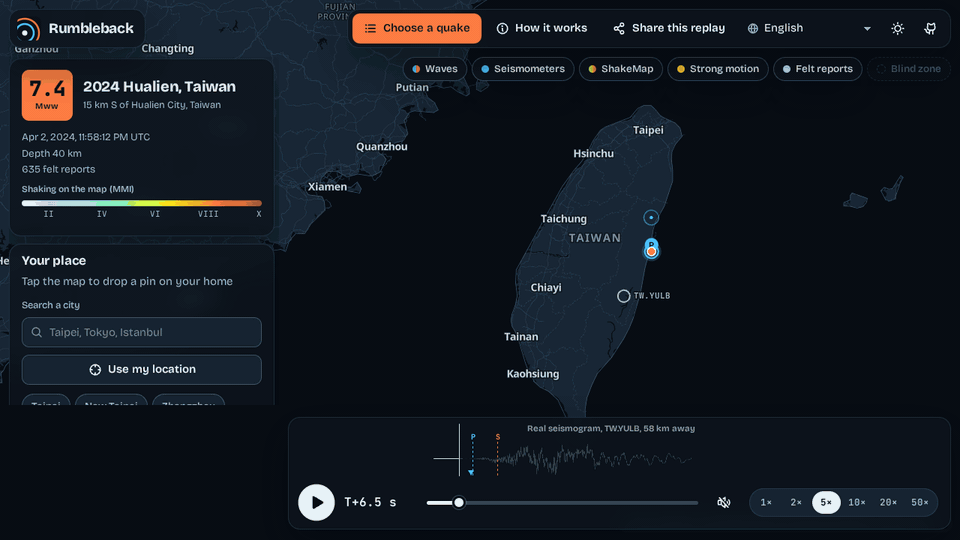The image size is (960, 540).
Task: Toggle the Seismometers layer
Action: click(523, 69)
